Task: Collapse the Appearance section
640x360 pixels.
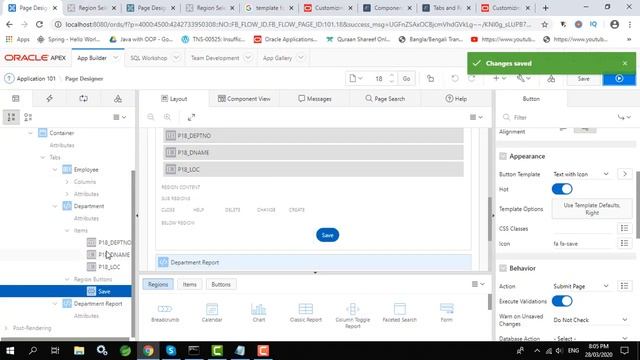Action: point(503,156)
